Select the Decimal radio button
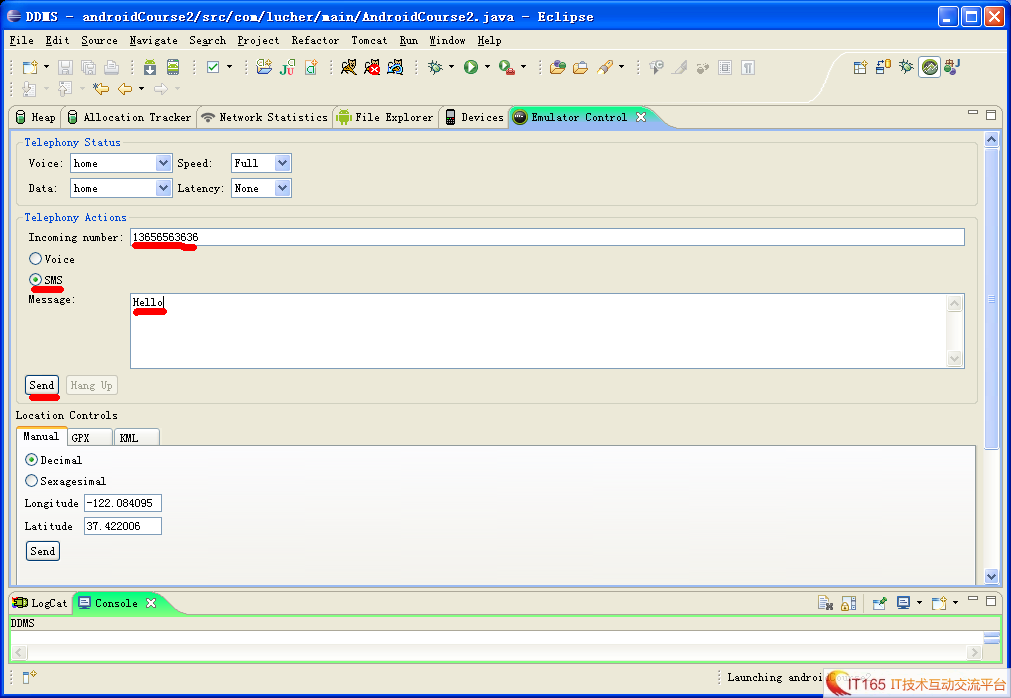 (x=31, y=460)
